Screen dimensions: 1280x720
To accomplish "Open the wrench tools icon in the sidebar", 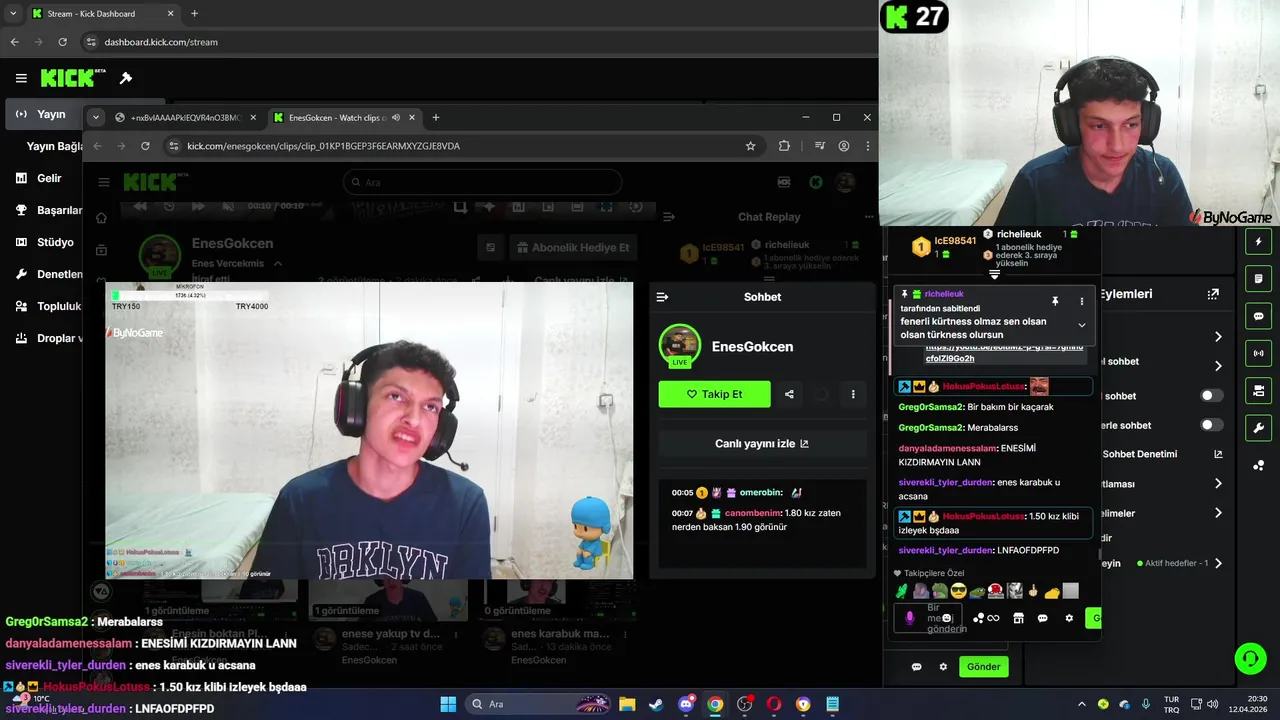I will [x=1259, y=428].
